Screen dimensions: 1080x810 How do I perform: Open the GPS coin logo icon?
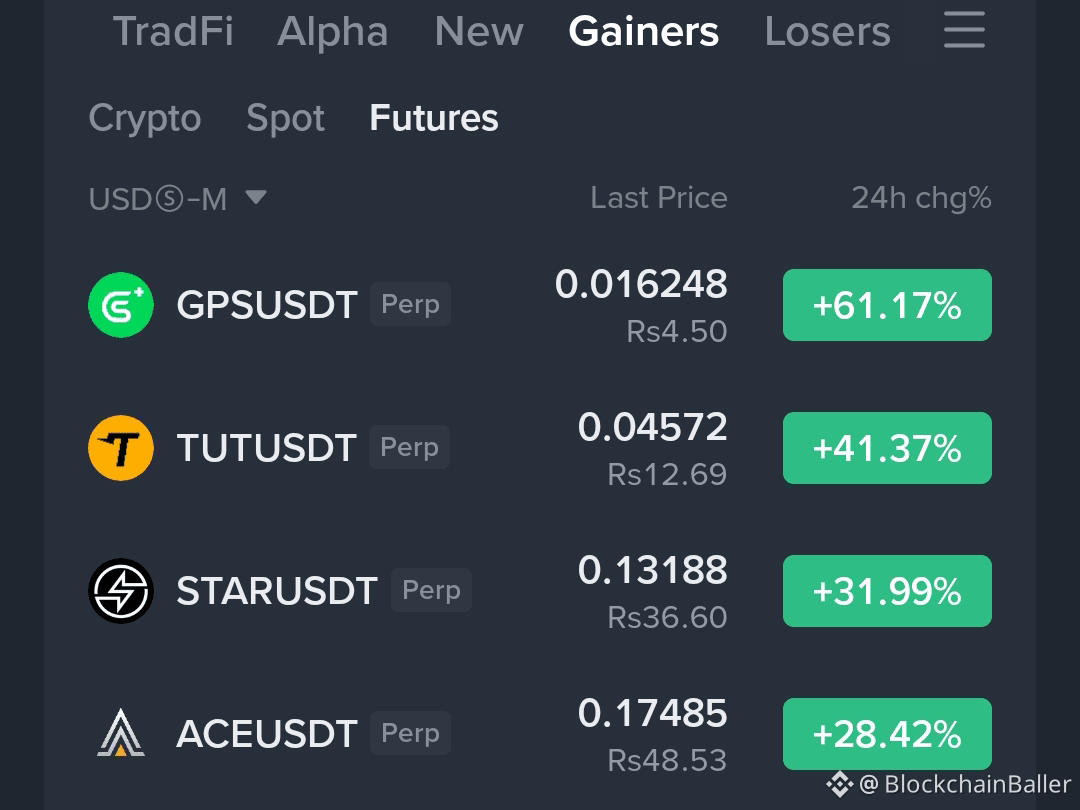tap(121, 304)
